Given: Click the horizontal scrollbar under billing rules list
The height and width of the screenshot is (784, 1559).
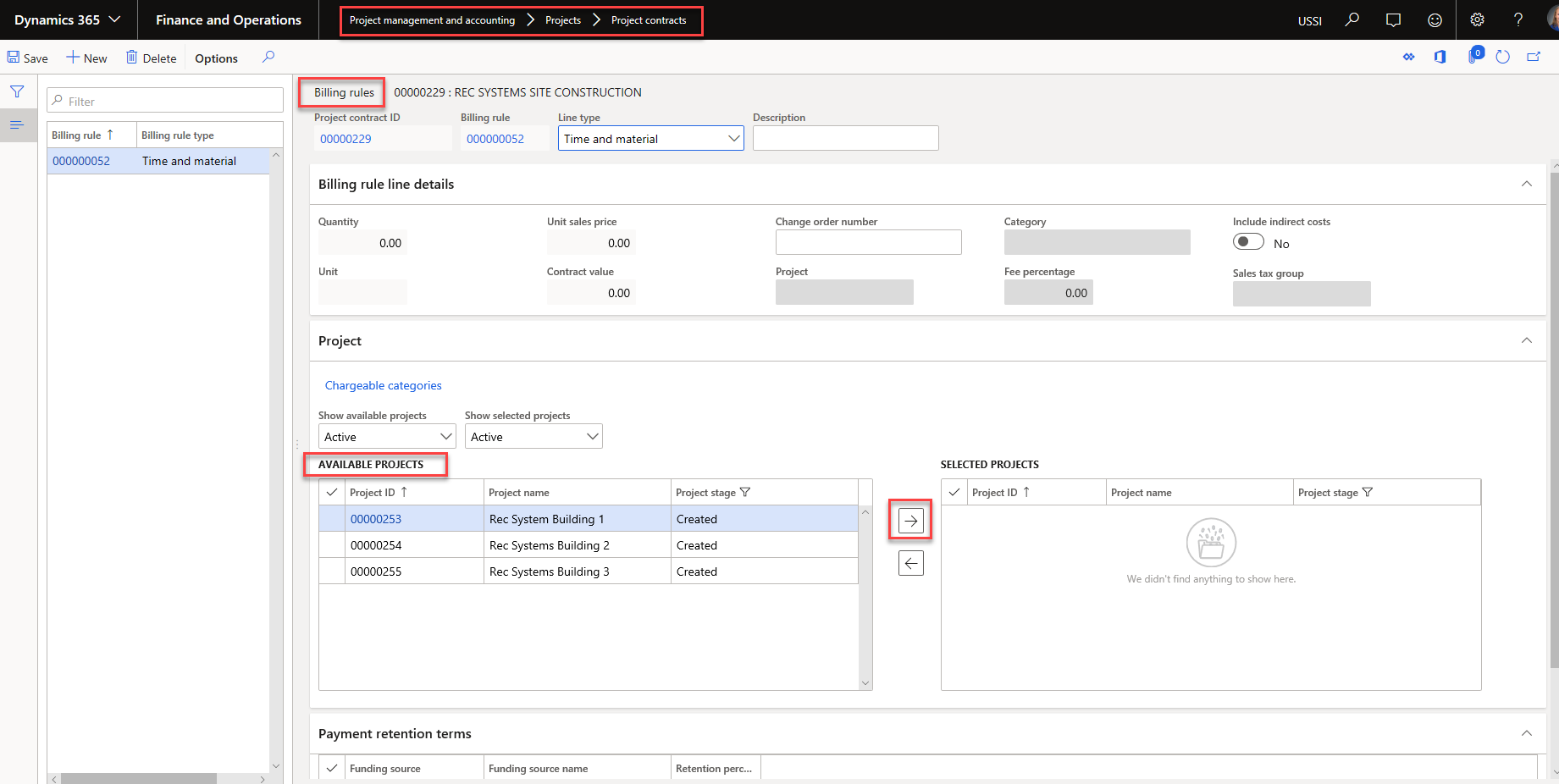Looking at the screenshot, I should [x=139, y=778].
